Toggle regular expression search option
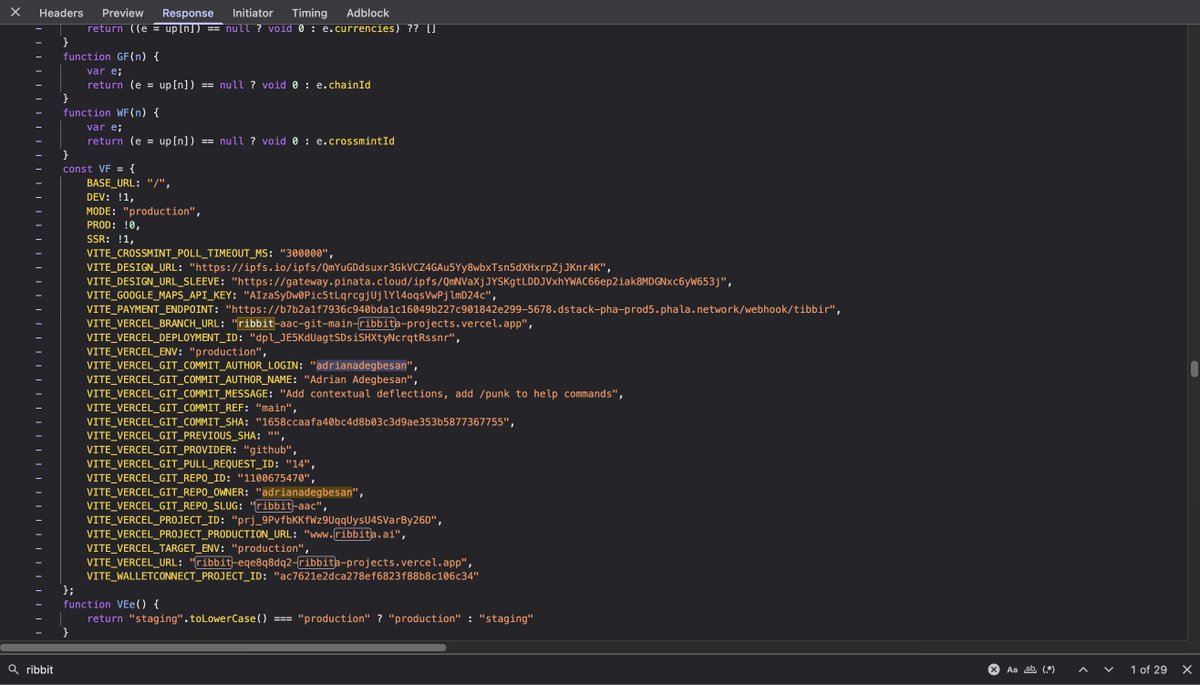Viewport: 1200px width, 685px height. [x=1049, y=669]
